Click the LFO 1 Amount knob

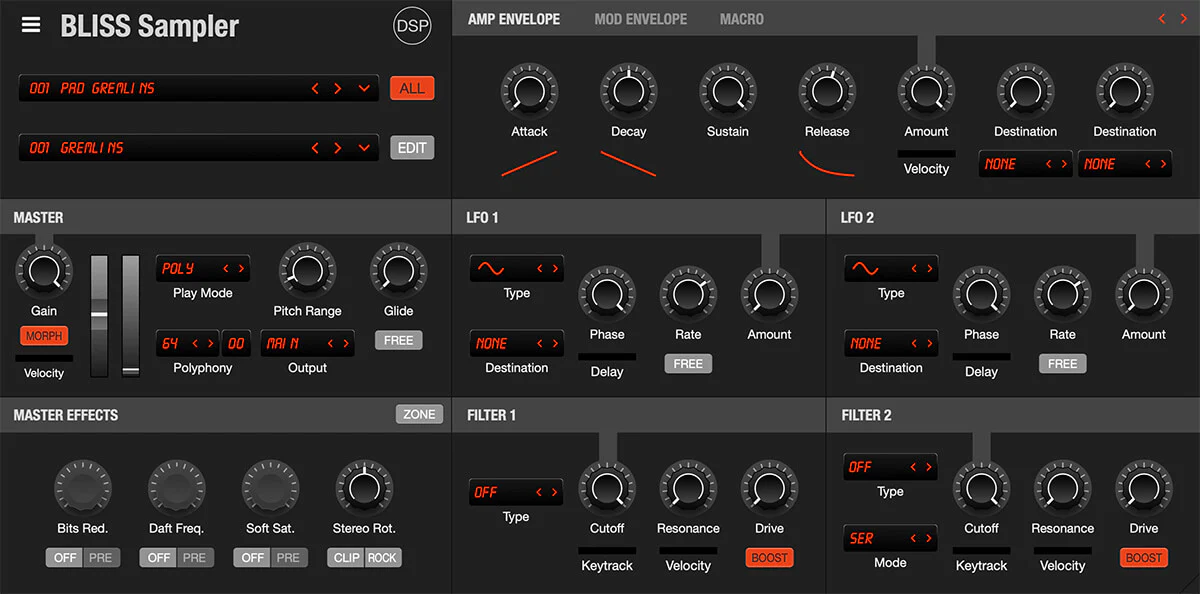click(x=769, y=294)
